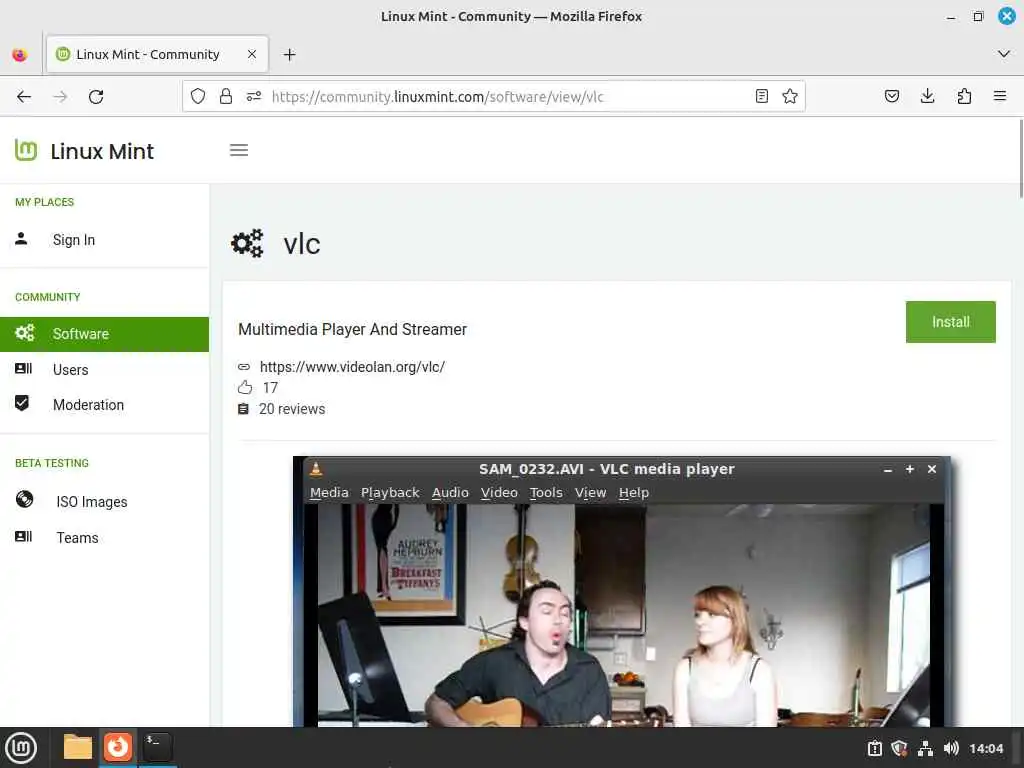
Task: Close the Linux Mint - Community tab
Action: pos(252,54)
